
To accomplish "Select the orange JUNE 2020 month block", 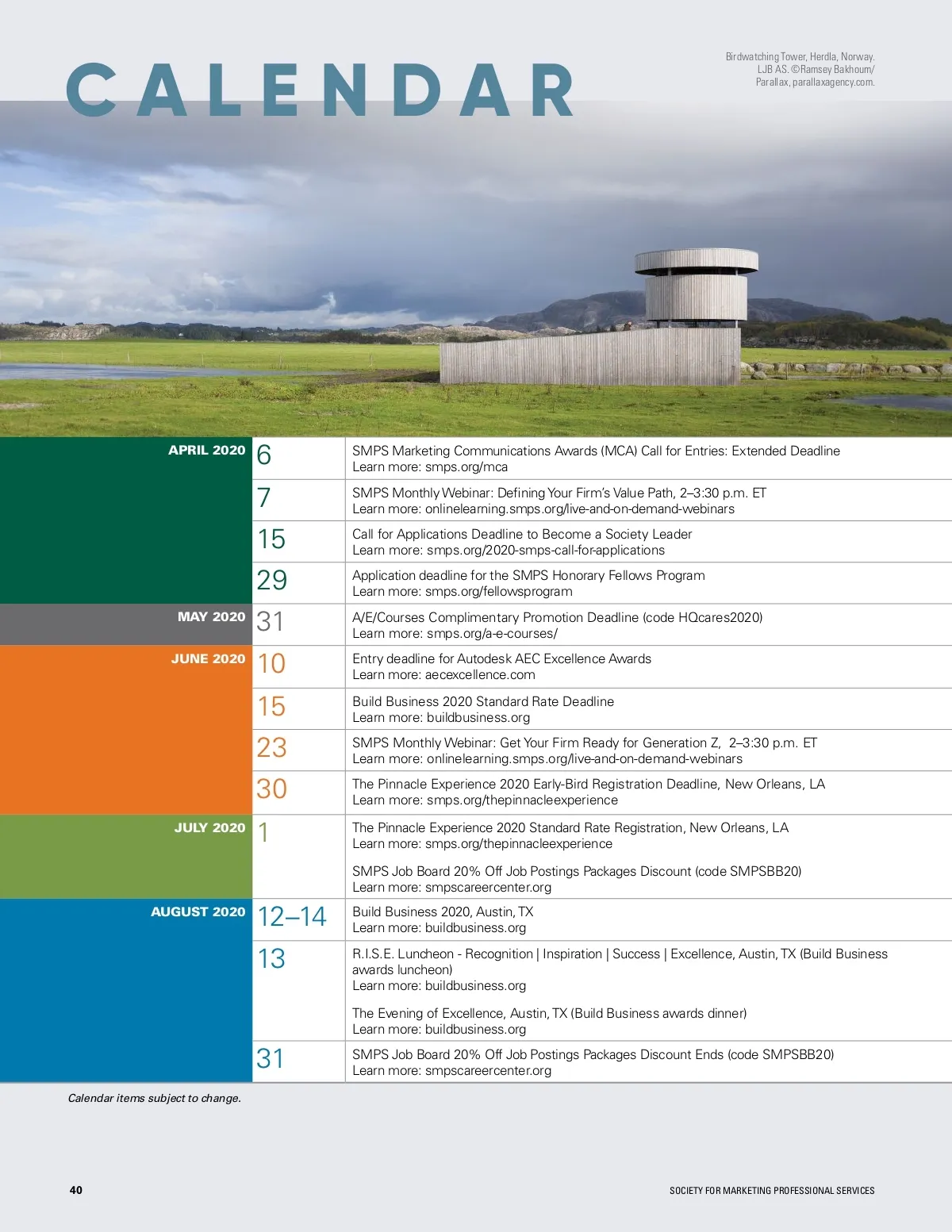I will click(125, 730).
